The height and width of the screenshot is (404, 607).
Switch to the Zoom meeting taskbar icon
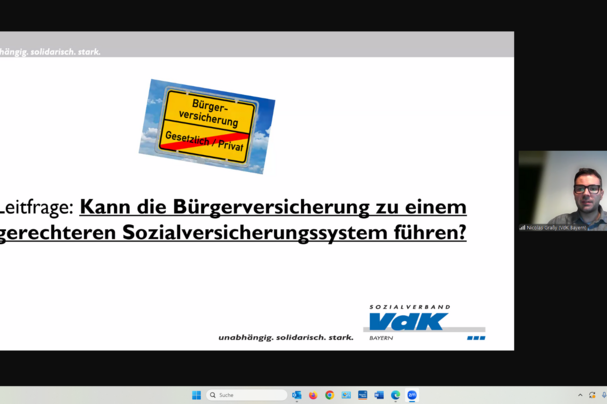(x=412, y=395)
